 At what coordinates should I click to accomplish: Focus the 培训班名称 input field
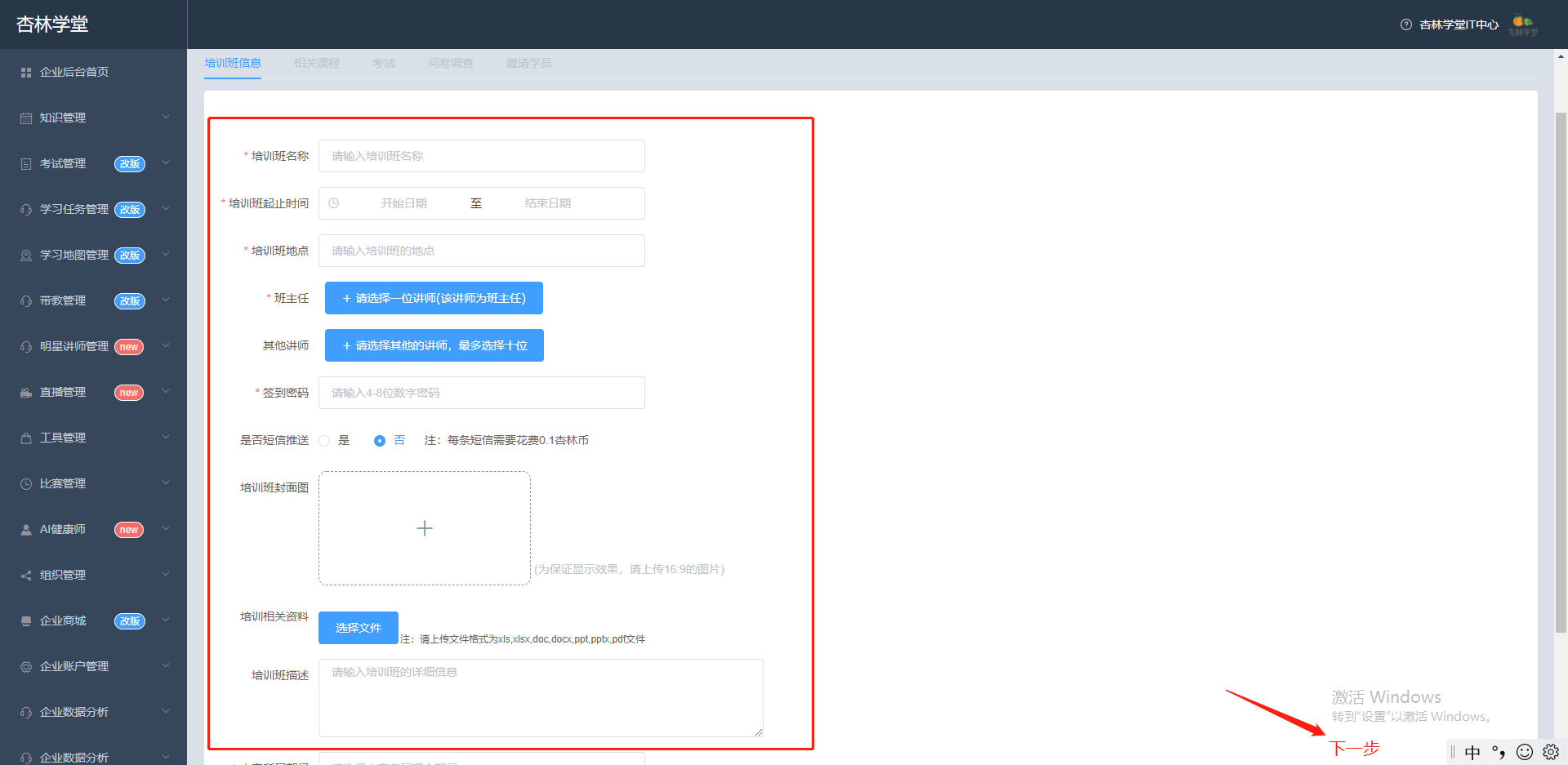click(x=482, y=156)
